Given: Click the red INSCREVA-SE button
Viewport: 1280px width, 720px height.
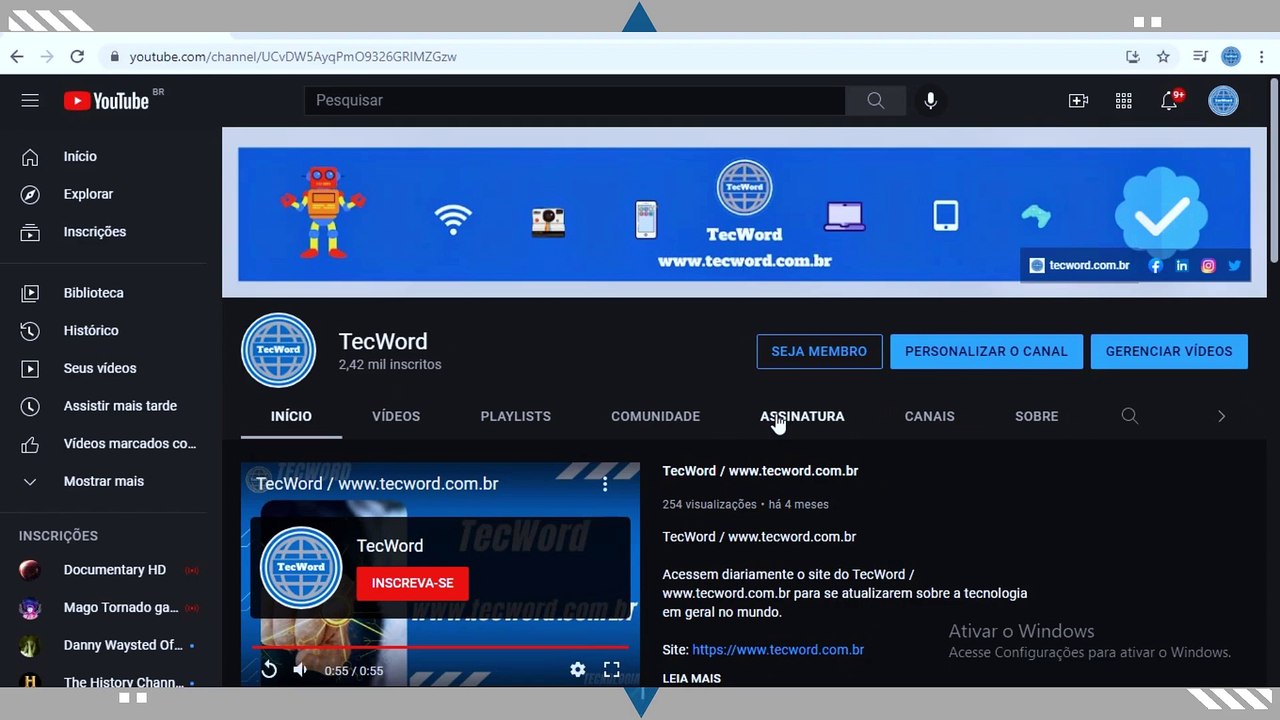Looking at the screenshot, I should pos(412,583).
